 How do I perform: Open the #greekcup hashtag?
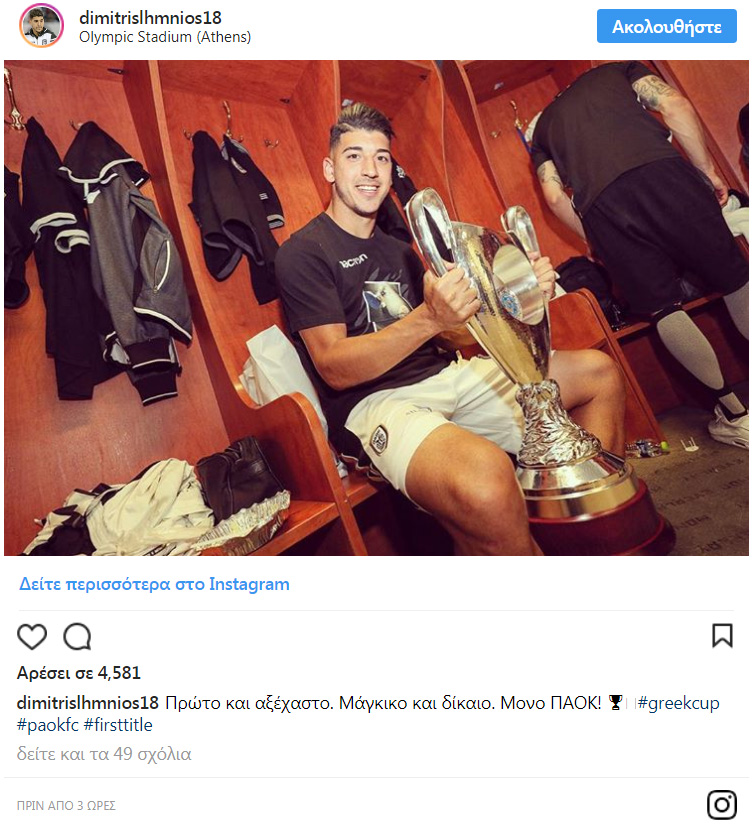tap(678, 703)
